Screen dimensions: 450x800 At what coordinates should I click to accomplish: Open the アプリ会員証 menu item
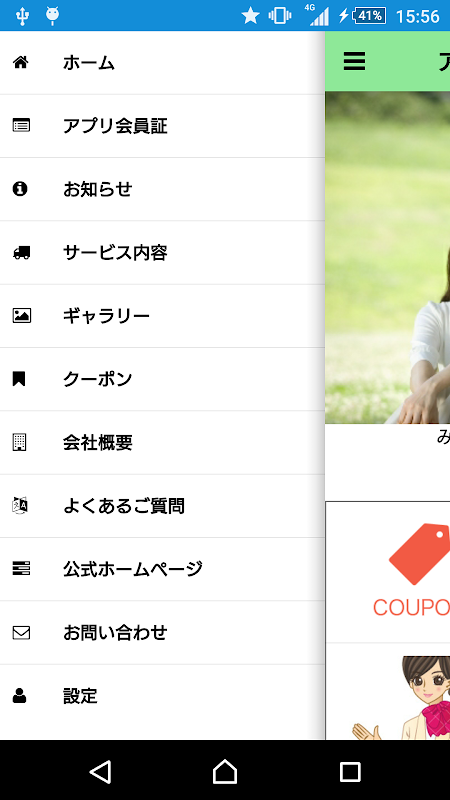pos(162,126)
